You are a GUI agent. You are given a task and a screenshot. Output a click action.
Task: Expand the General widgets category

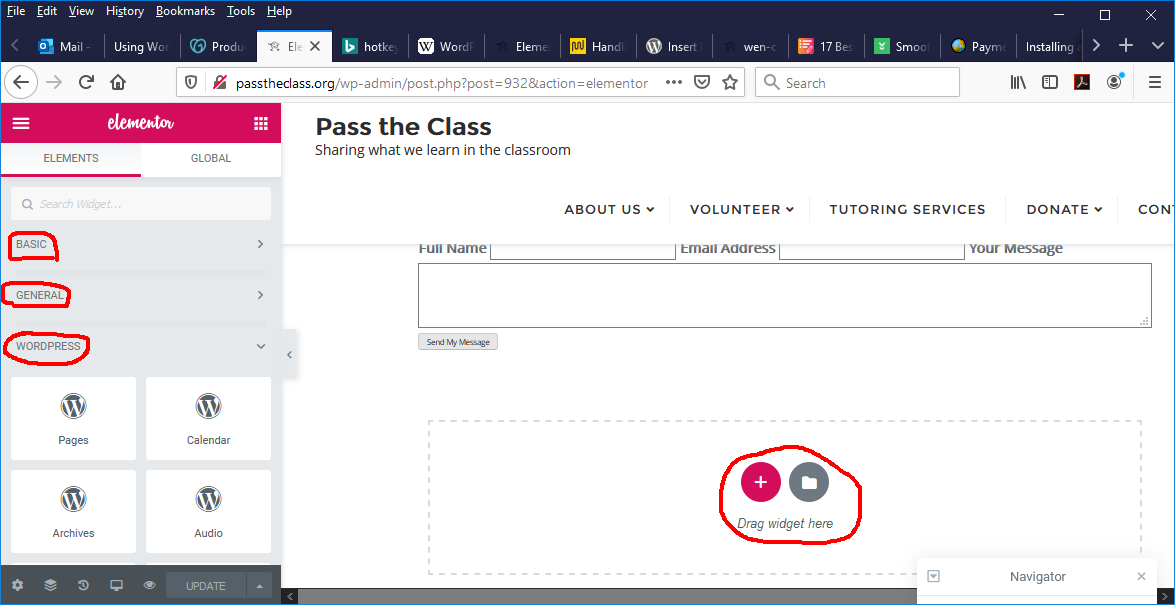[140, 295]
